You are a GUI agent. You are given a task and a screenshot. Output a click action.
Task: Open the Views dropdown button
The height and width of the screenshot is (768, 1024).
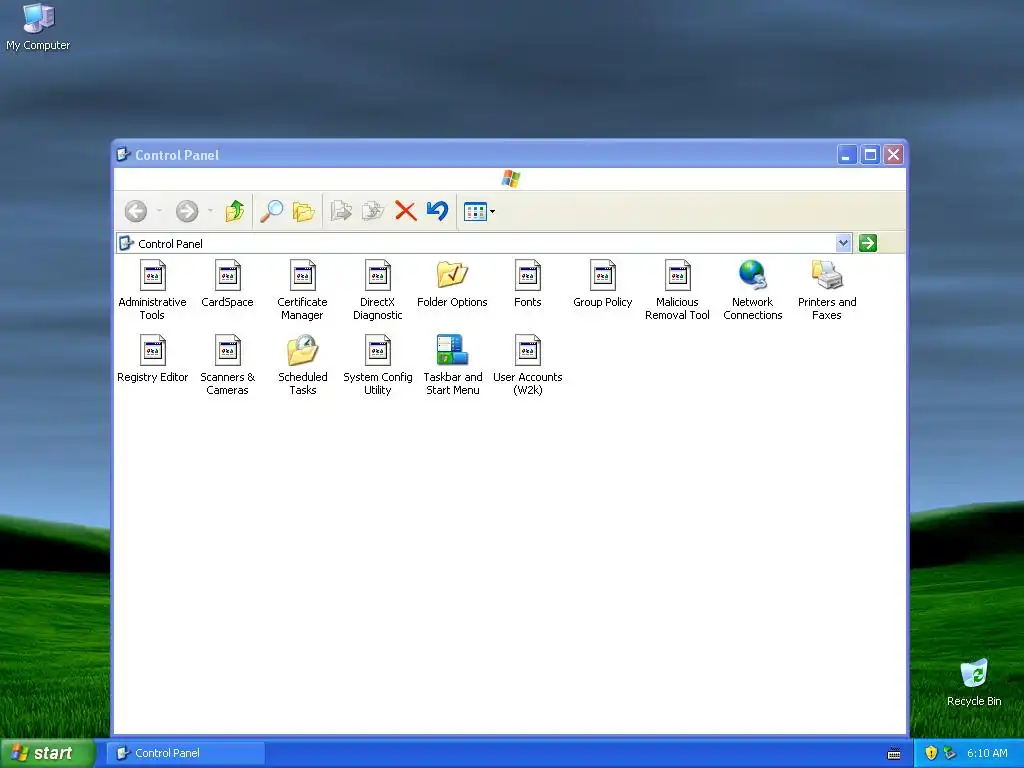click(479, 212)
